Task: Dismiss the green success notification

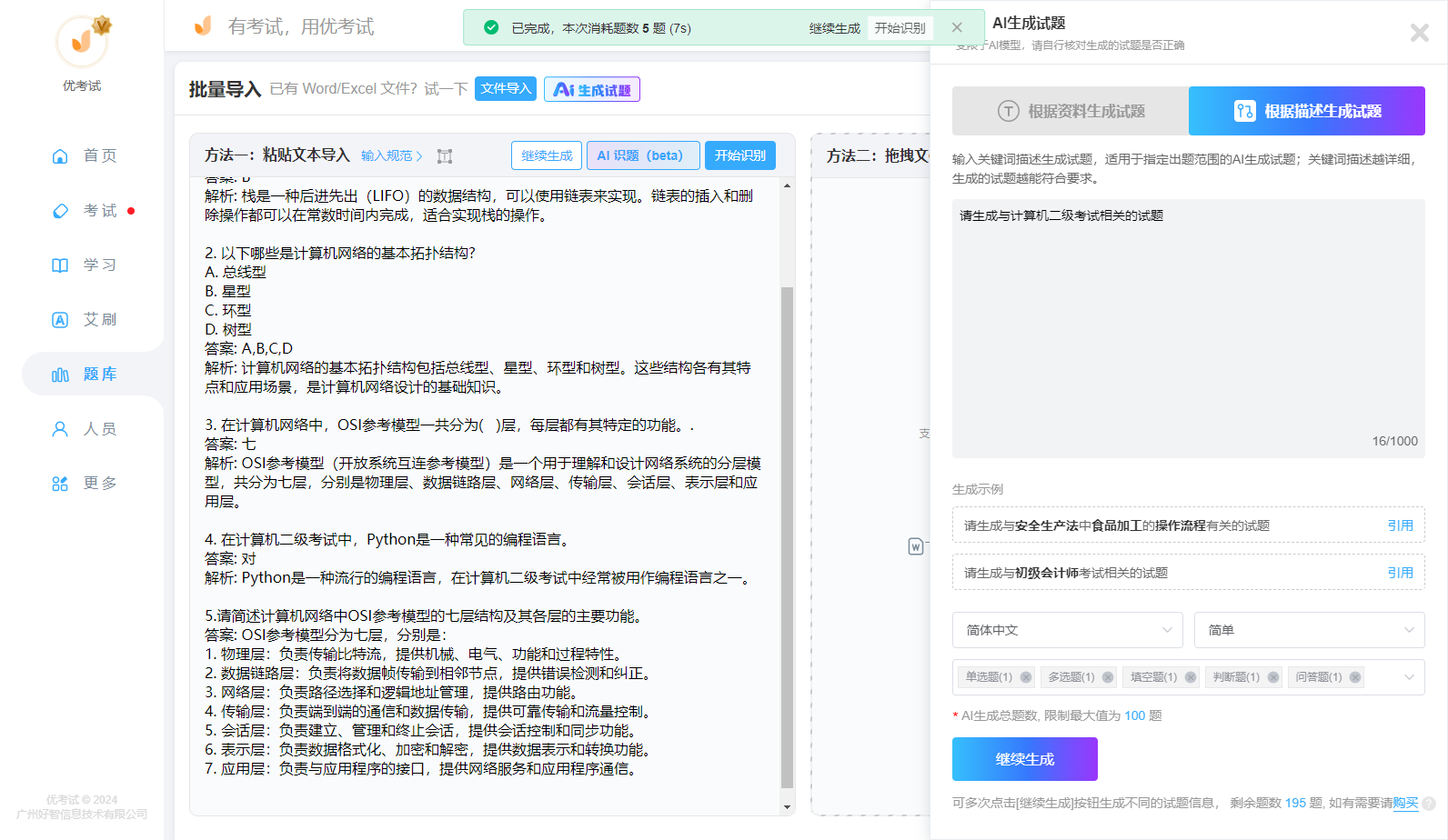Action: [x=957, y=27]
